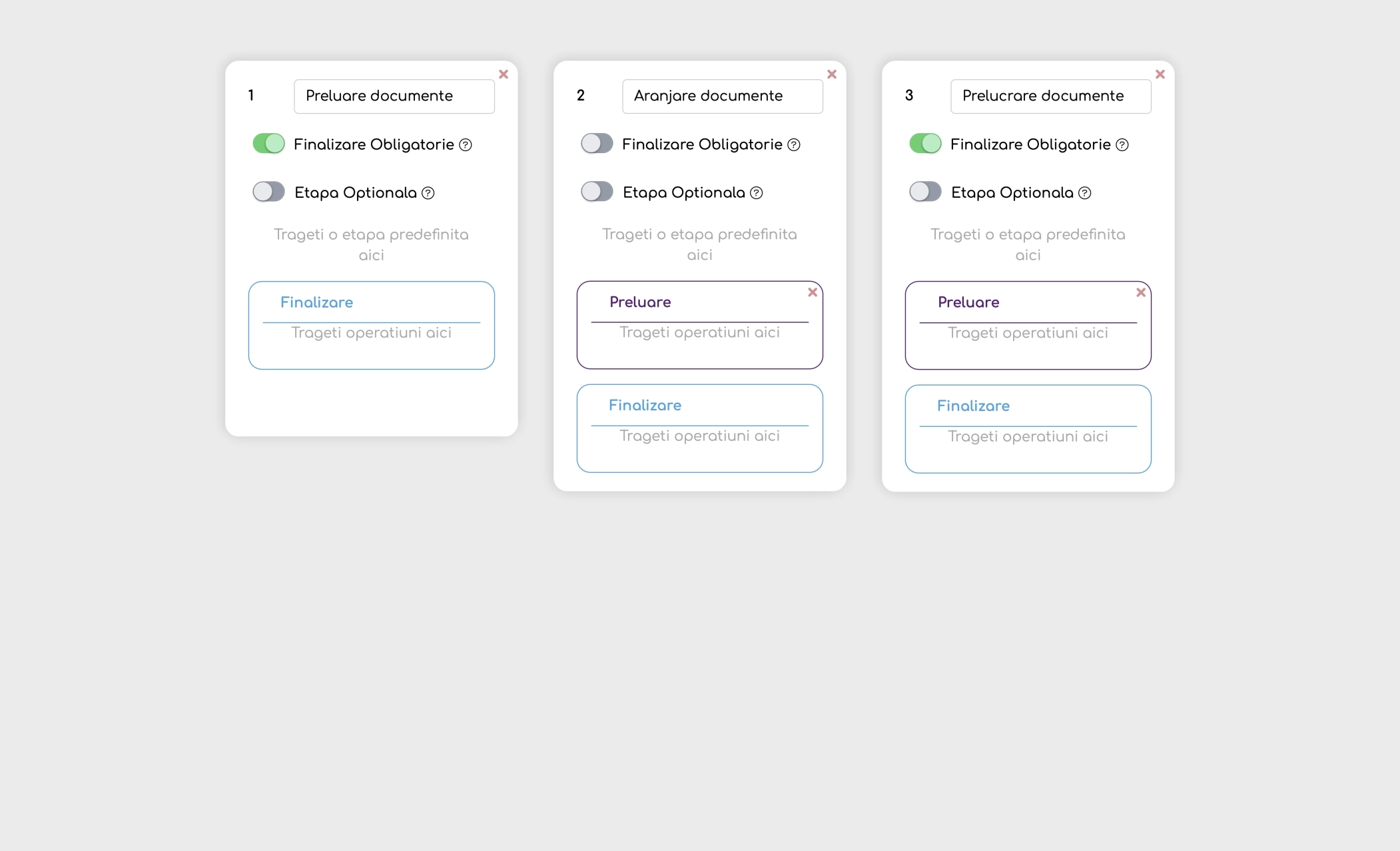Remove stage 3 card with X icon
This screenshot has width=1400, height=851.
pyautogui.click(x=1160, y=75)
